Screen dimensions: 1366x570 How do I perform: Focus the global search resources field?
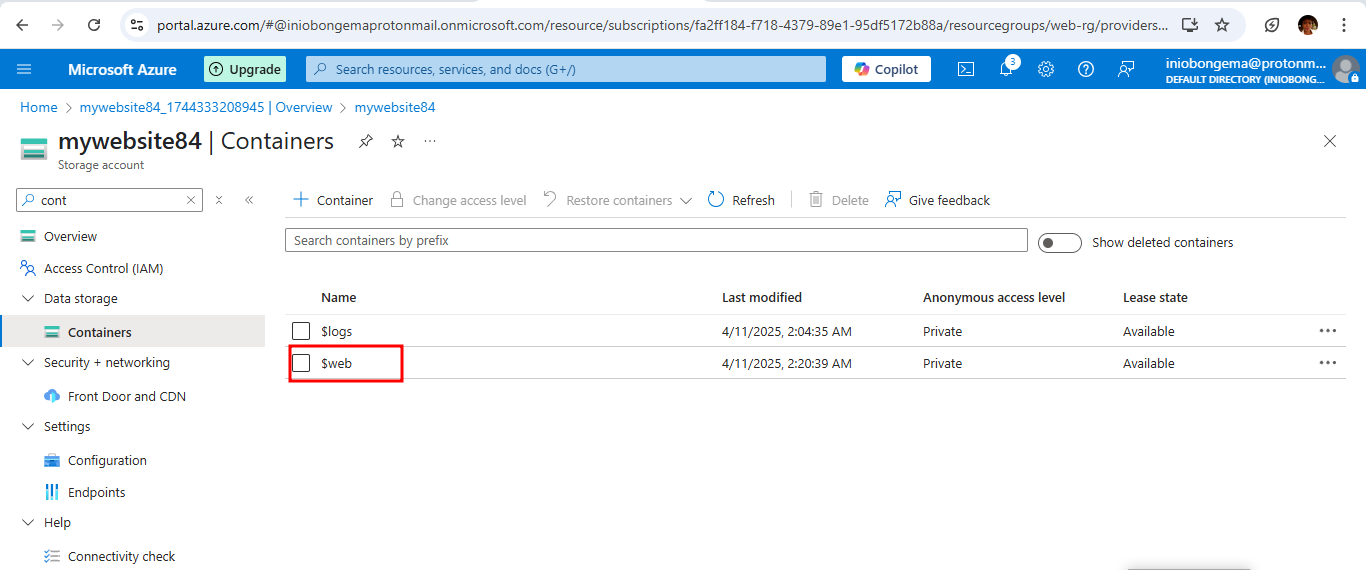(566, 69)
